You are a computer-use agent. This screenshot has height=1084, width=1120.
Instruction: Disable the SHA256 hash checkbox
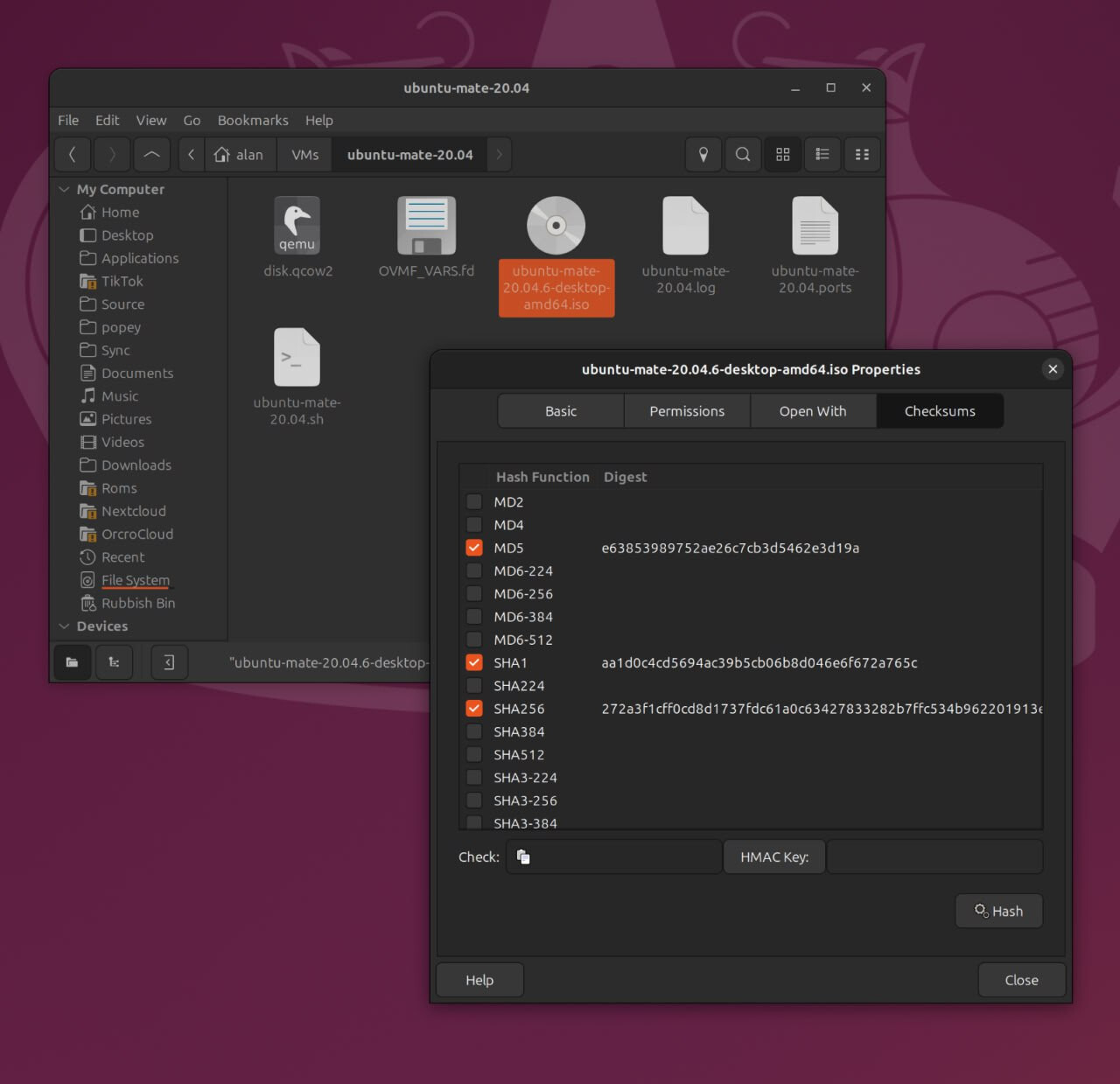click(x=474, y=709)
